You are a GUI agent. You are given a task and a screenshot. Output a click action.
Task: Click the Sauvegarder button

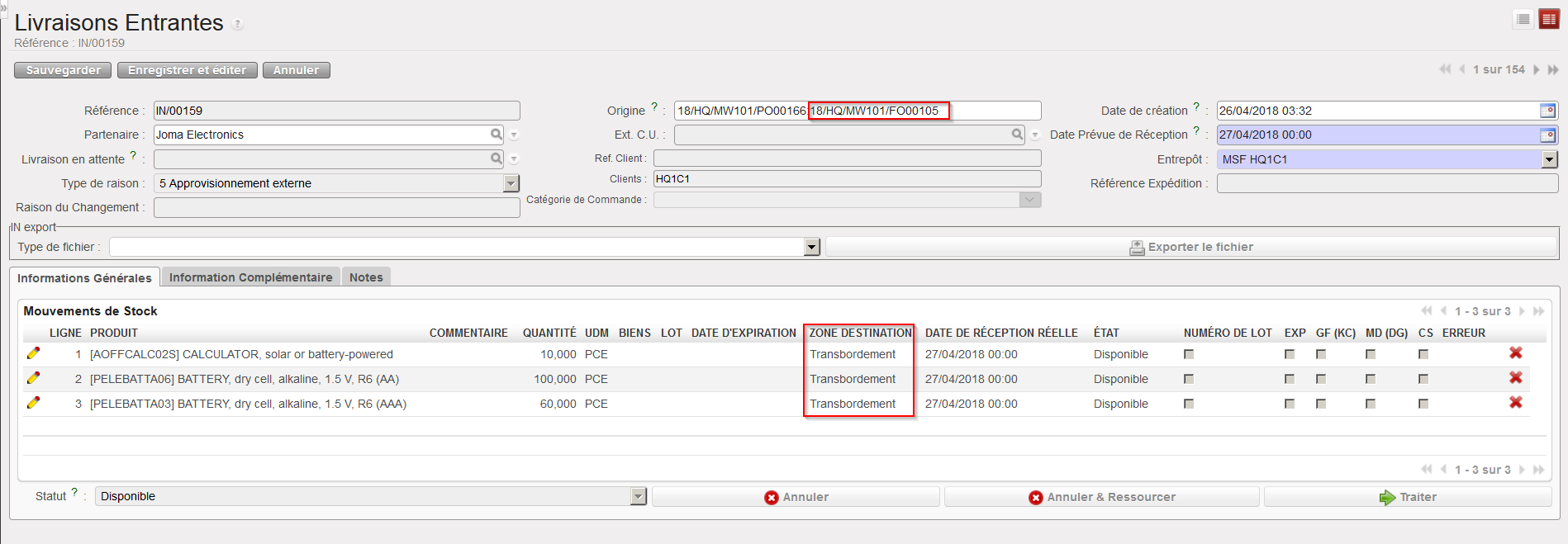[x=64, y=70]
